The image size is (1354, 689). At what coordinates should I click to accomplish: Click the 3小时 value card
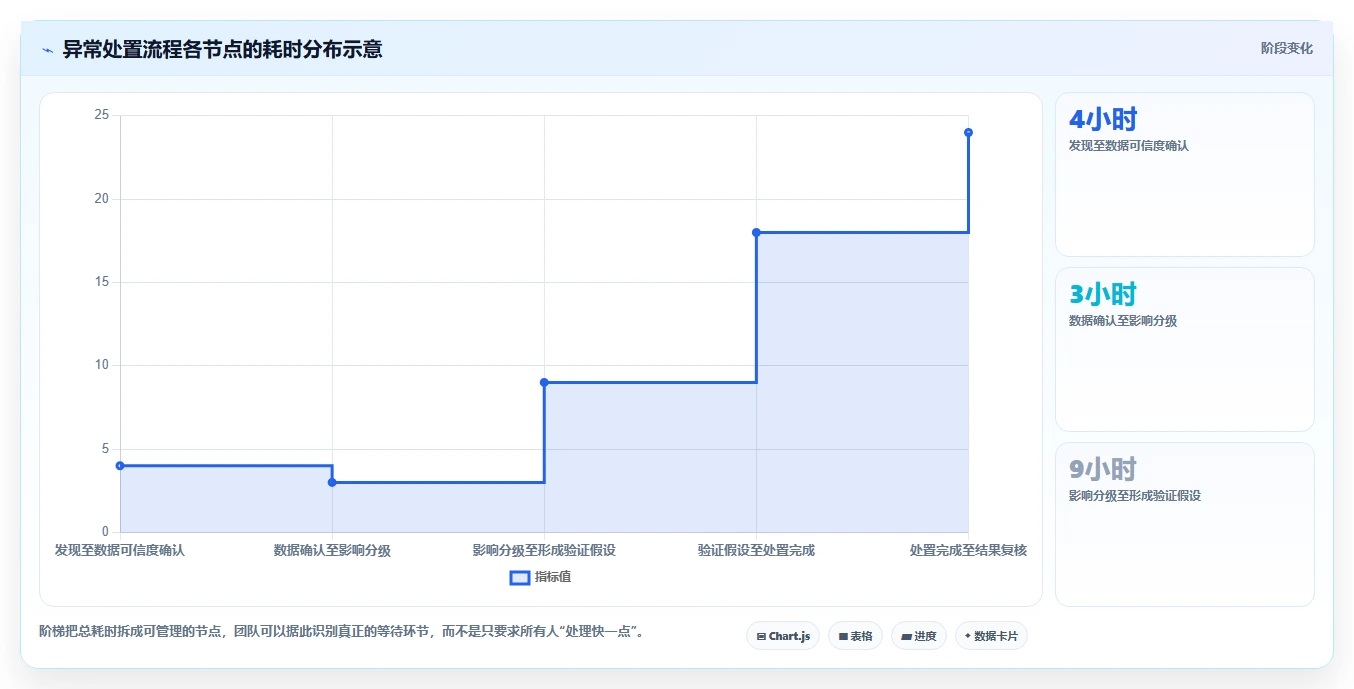1185,349
